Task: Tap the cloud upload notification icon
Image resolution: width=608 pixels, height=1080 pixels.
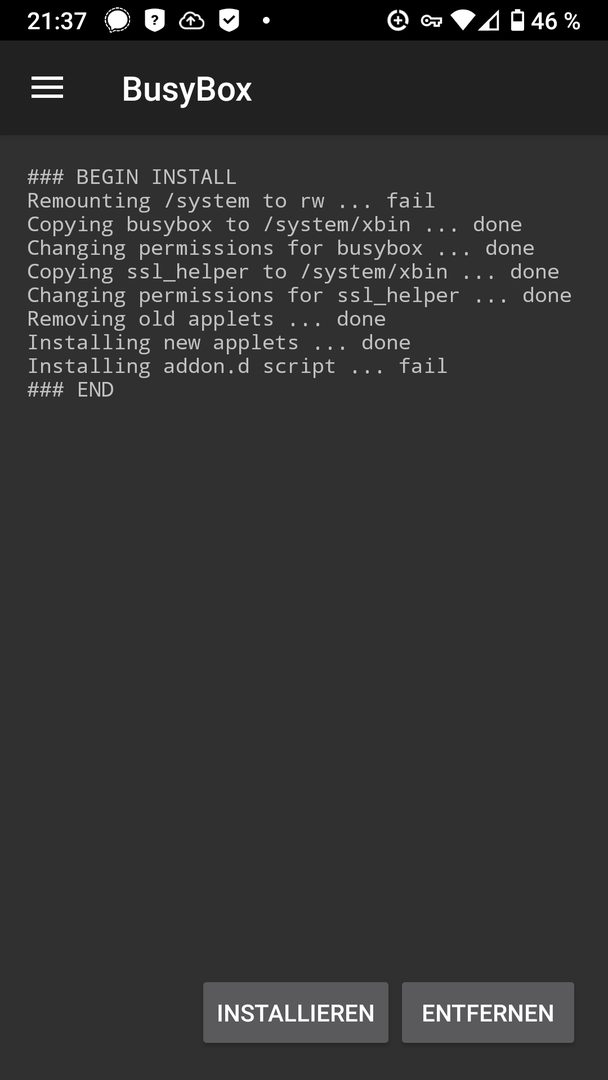Action: coord(191,21)
